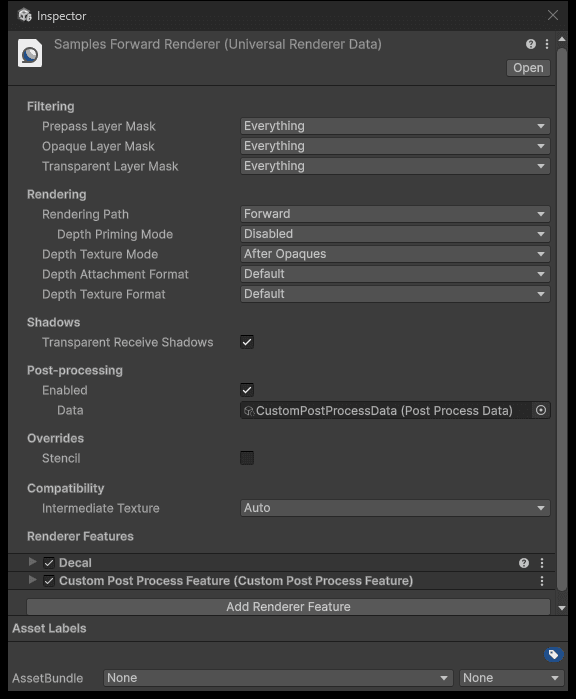Click the Open button
The width and height of the screenshot is (576, 699).
click(528, 68)
